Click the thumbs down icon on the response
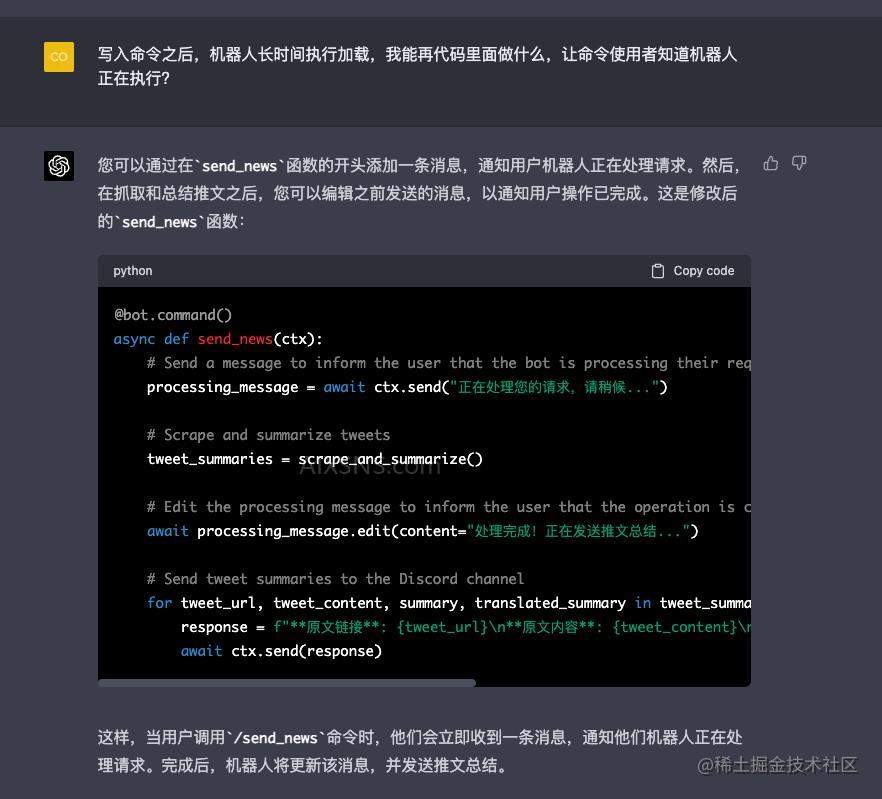 tap(798, 163)
